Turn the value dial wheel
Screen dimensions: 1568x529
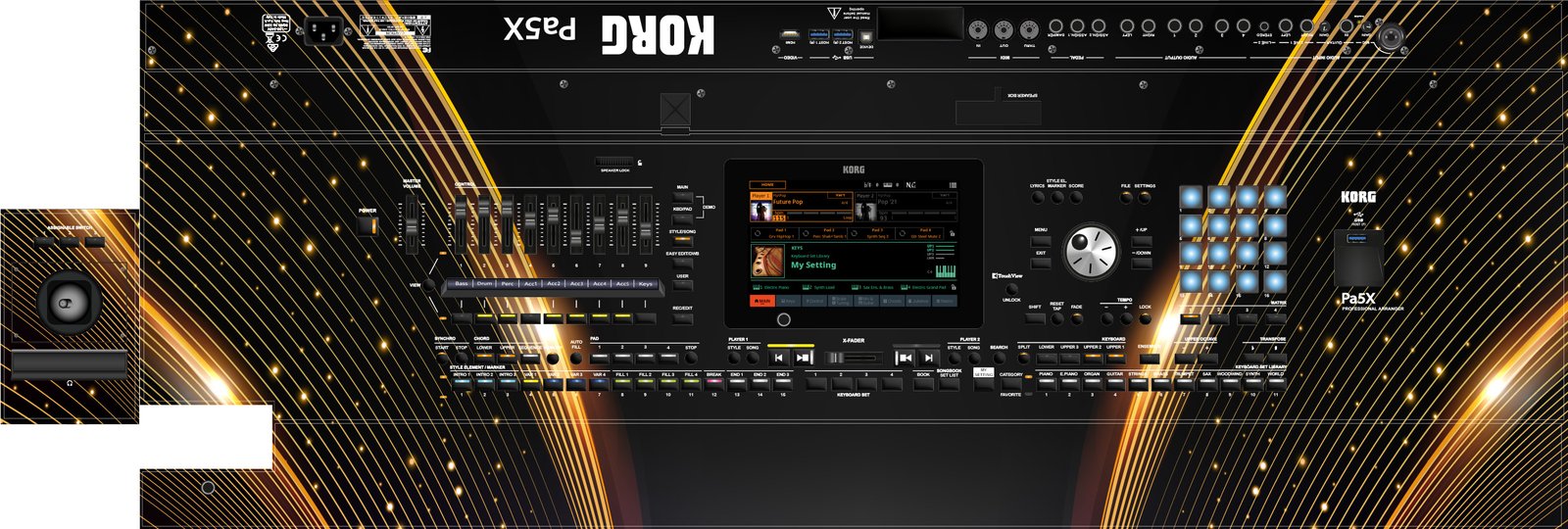pos(1091,252)
